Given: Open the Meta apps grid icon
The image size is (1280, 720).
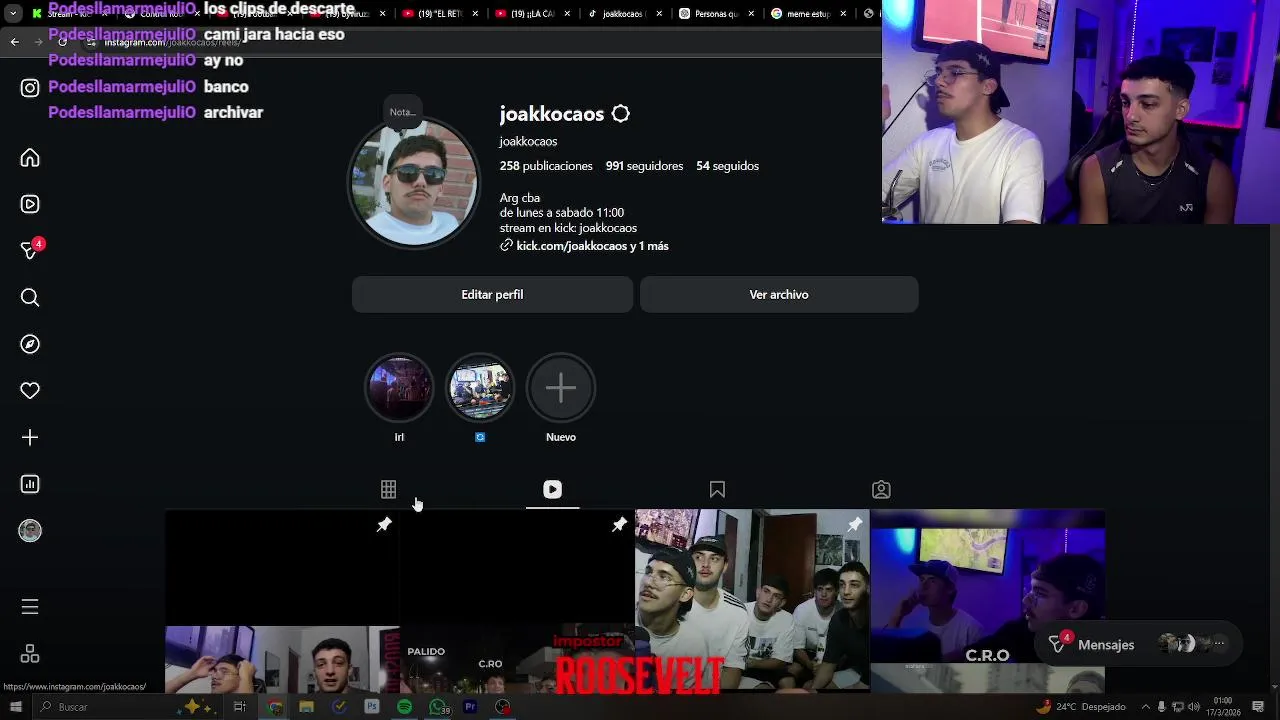Looking at the screenshot, I should coord(30,654).
